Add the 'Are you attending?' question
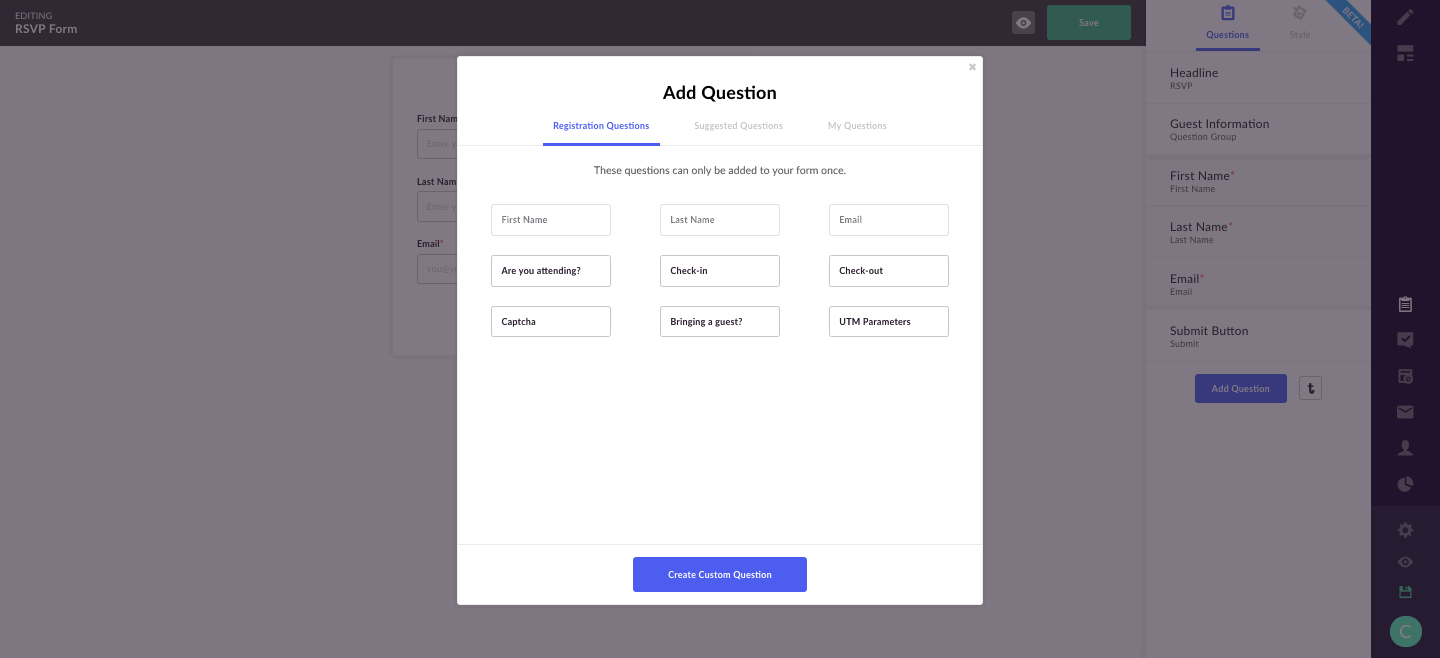The width and height of the screenshot is (1440, 658). click(x=551, y=271)
